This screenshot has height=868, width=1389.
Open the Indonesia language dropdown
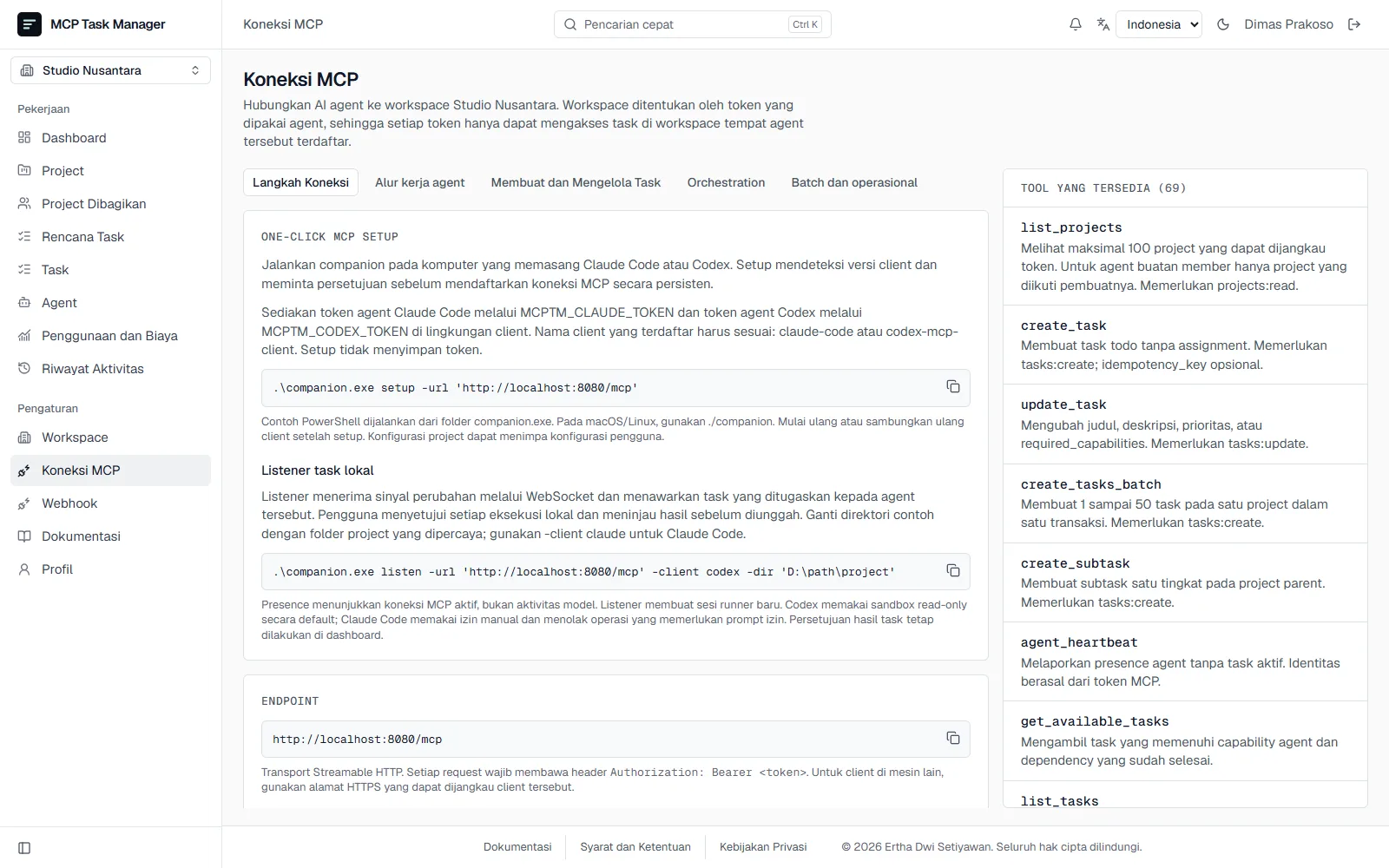(1159, 24)
